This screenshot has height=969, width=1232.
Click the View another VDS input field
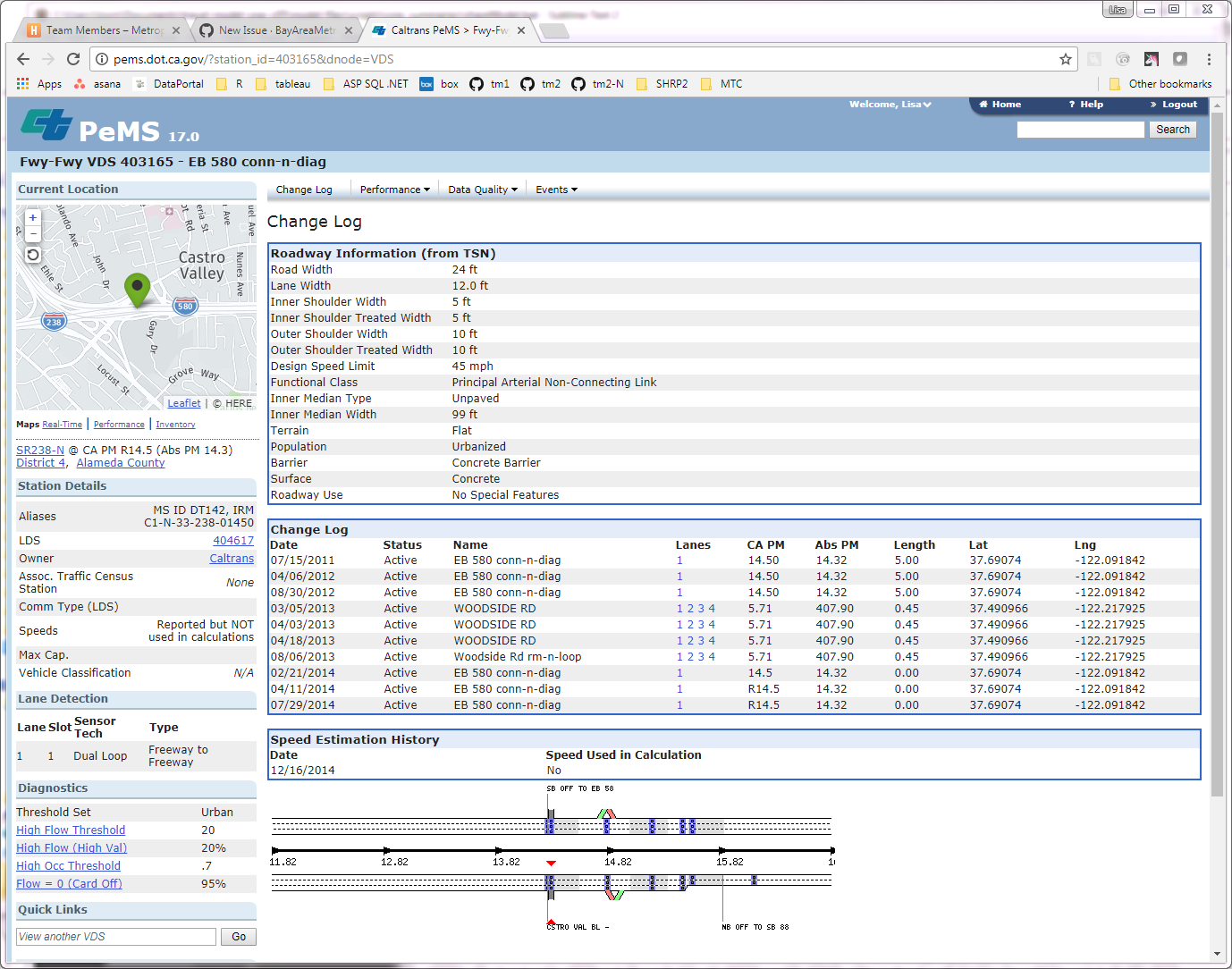[x=116, y=937]
